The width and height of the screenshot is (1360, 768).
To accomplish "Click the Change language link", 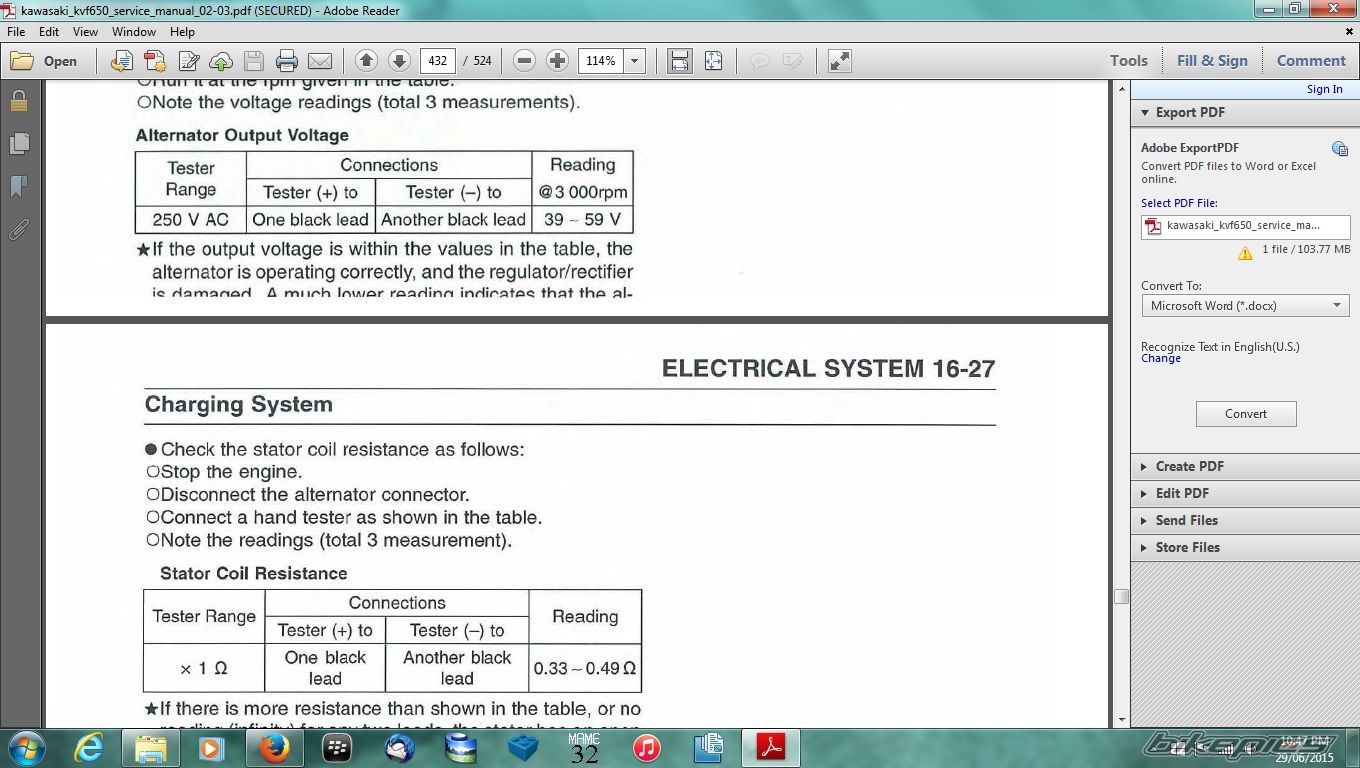I will [x=1161, y=358].
